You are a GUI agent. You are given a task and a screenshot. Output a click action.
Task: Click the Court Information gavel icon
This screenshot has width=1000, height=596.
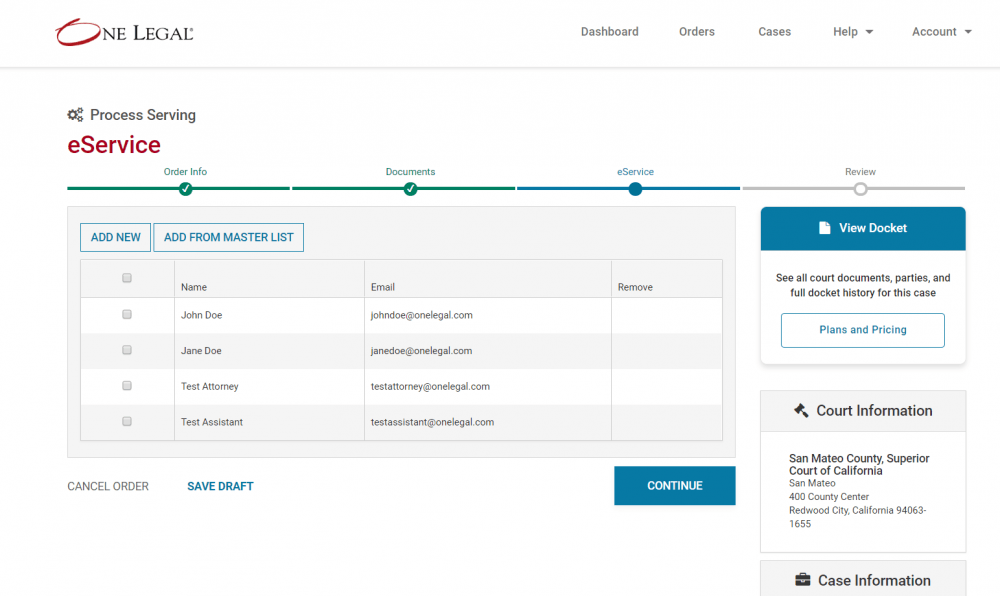pyautogui.click(x=801, y=411)
